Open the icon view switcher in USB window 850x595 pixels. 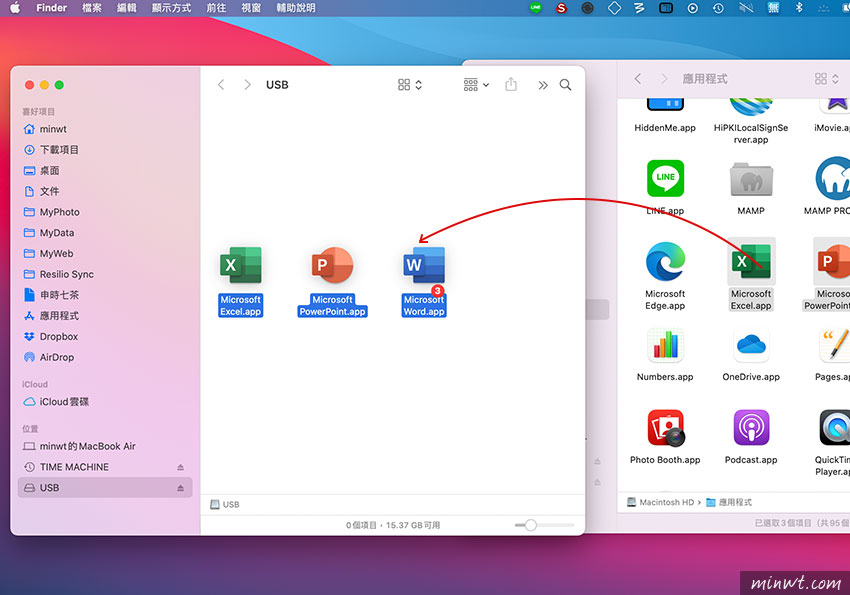point(410,85)
